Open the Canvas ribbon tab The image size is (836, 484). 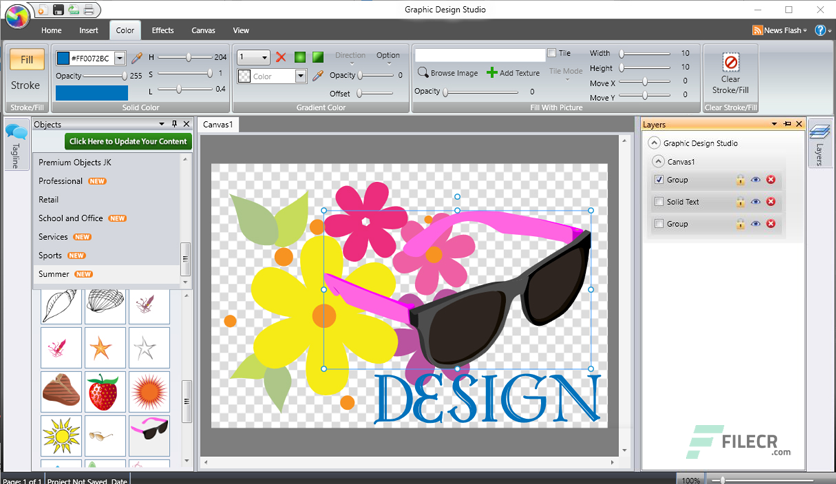pos(203,30)
